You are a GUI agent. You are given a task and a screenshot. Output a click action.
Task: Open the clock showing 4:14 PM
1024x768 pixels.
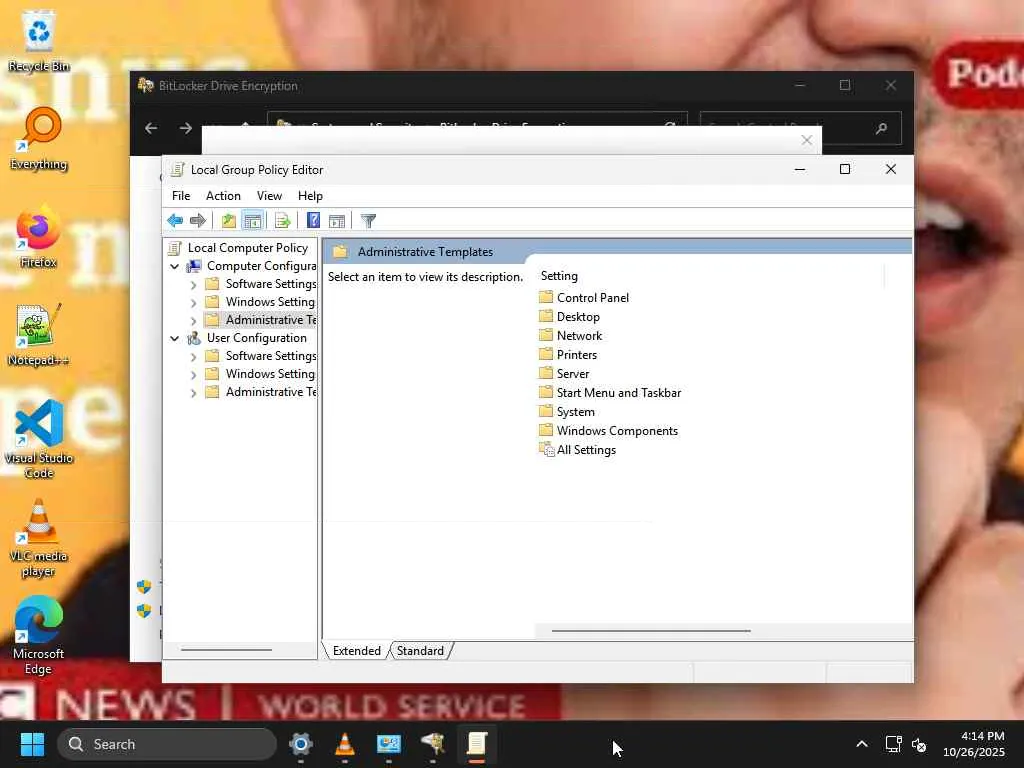coord(974,744)
